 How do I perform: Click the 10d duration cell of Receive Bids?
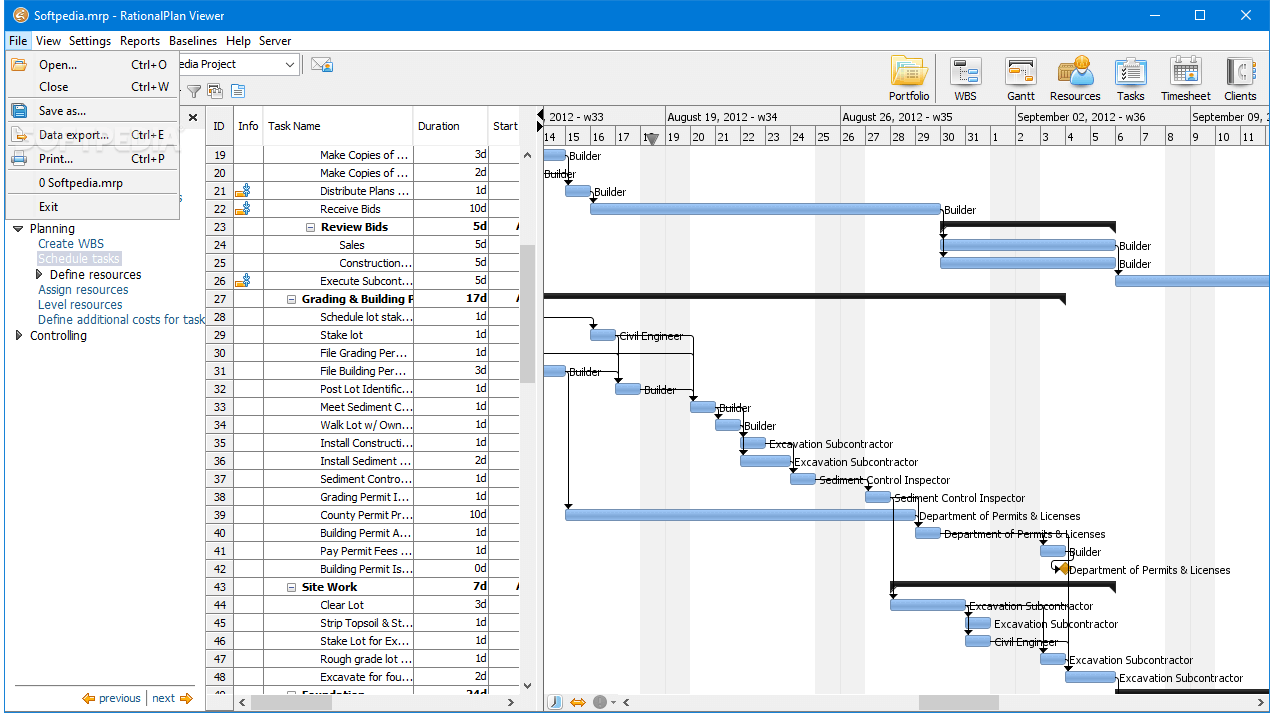pyautogui.click(x=451, y=209)
